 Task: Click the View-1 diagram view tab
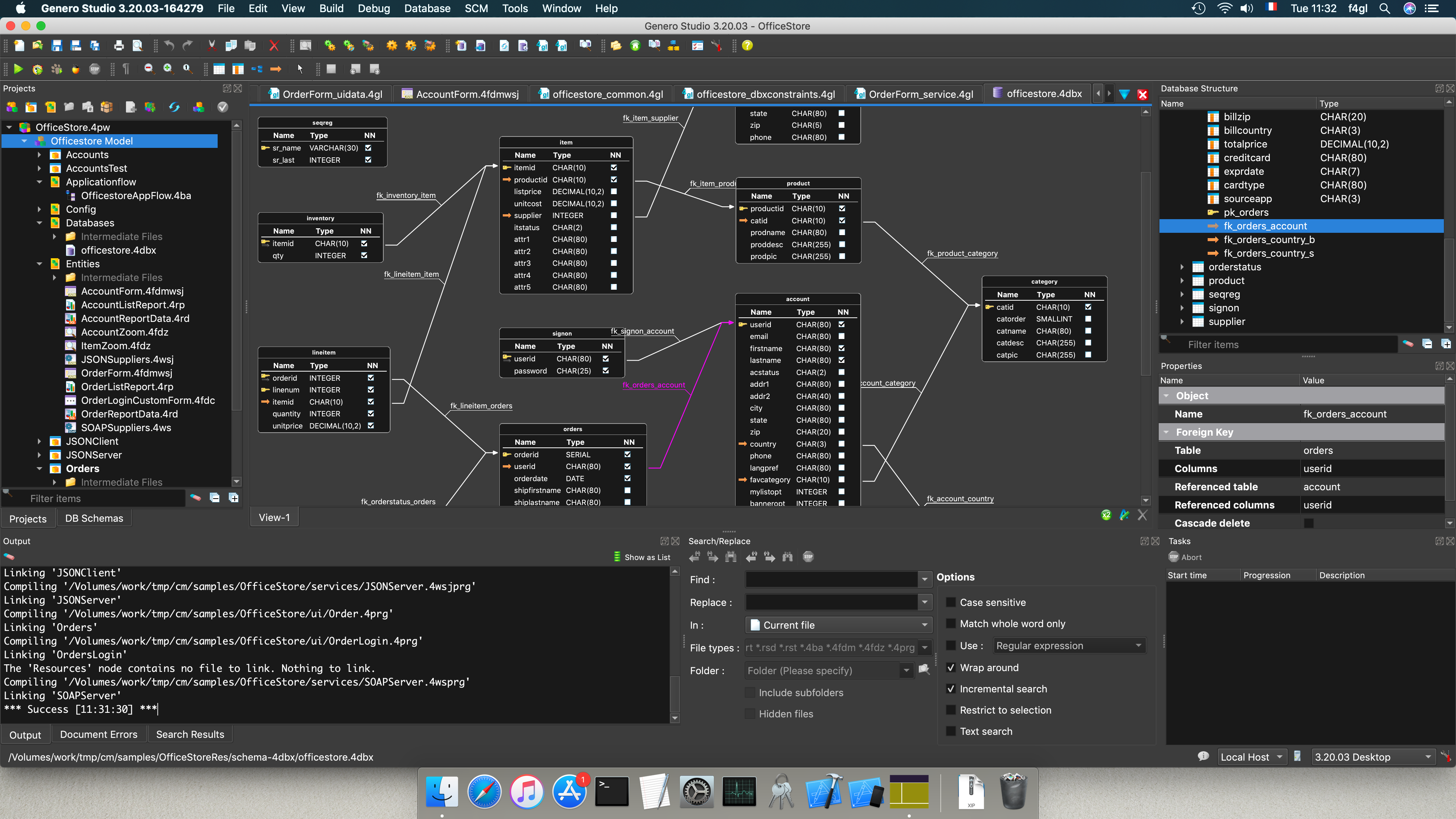(x=274, y=517)
